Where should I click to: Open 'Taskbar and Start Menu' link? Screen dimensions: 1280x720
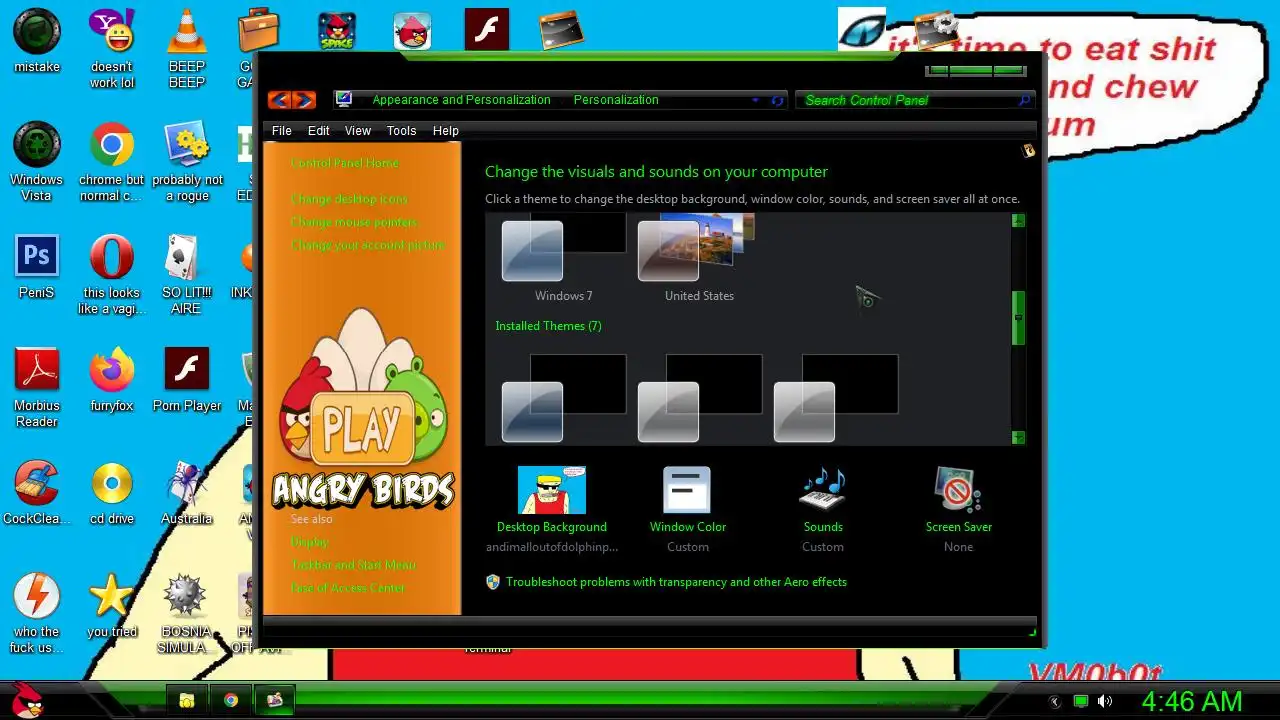[x=353, y=565]
